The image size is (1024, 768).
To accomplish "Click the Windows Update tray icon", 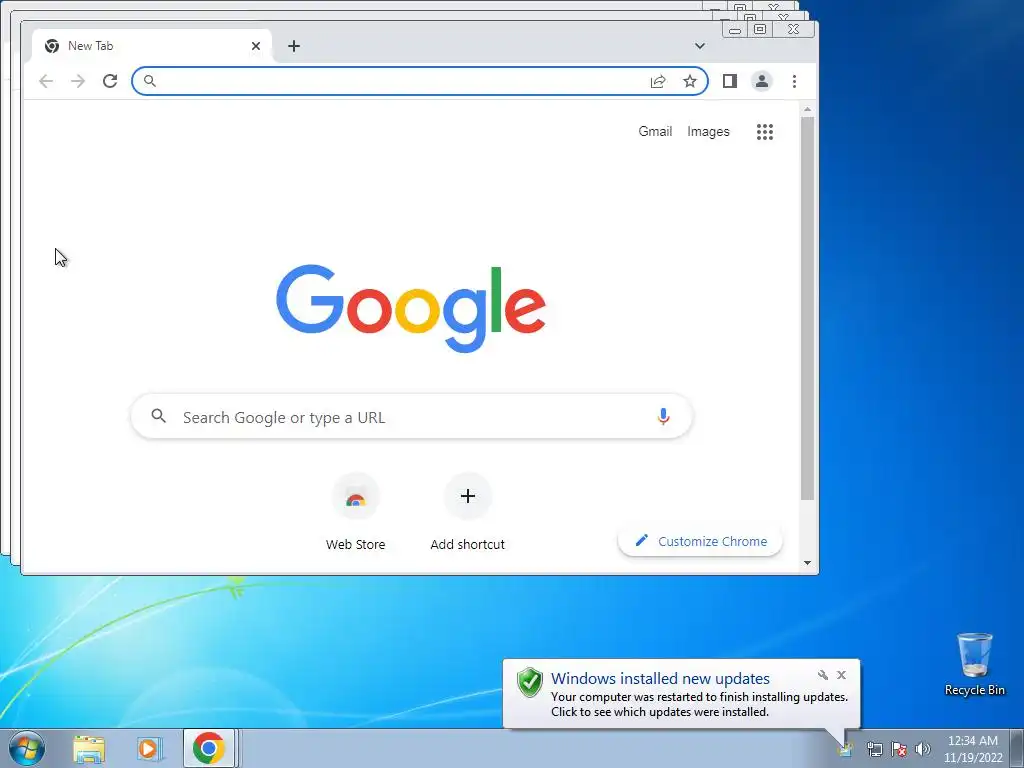I will pos(846,749).
